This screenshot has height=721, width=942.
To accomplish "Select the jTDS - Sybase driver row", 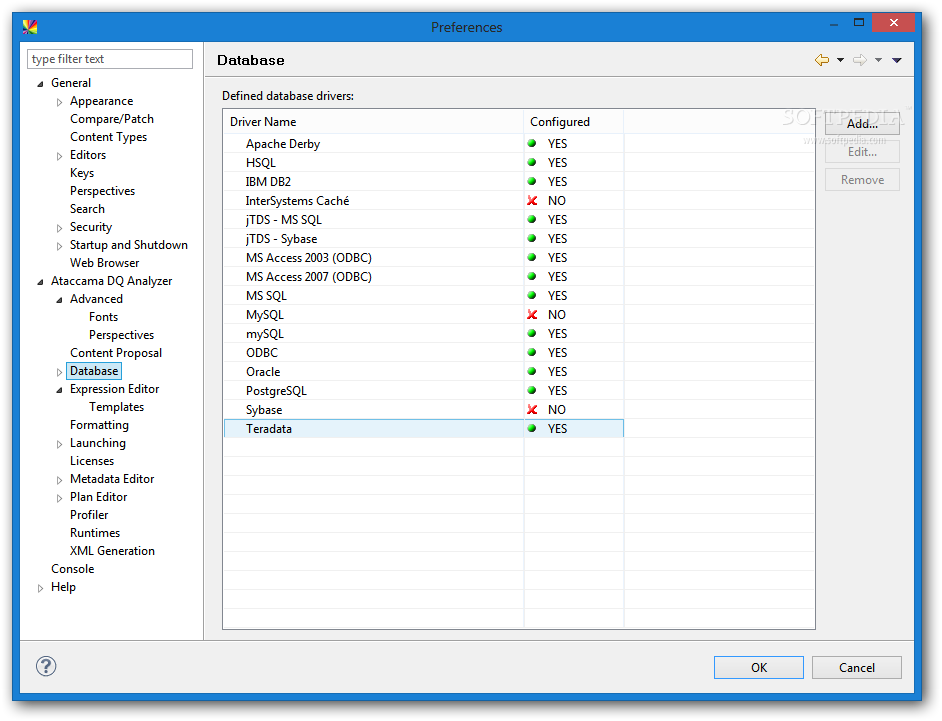I will coord(424,239).
